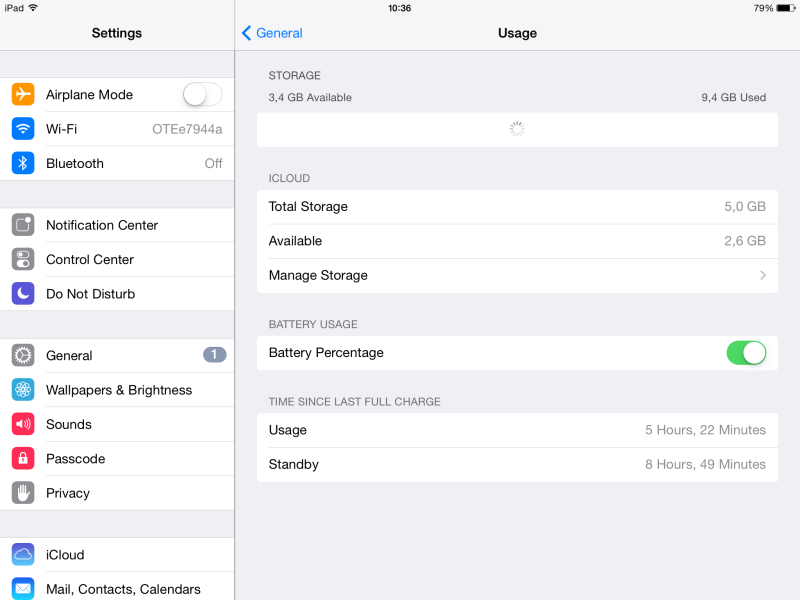Tap the red Sounds speaker icon

coord(23,424)
